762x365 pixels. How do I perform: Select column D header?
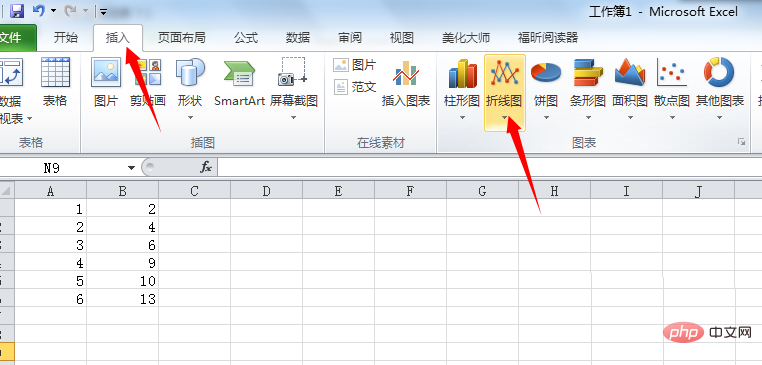266,191
